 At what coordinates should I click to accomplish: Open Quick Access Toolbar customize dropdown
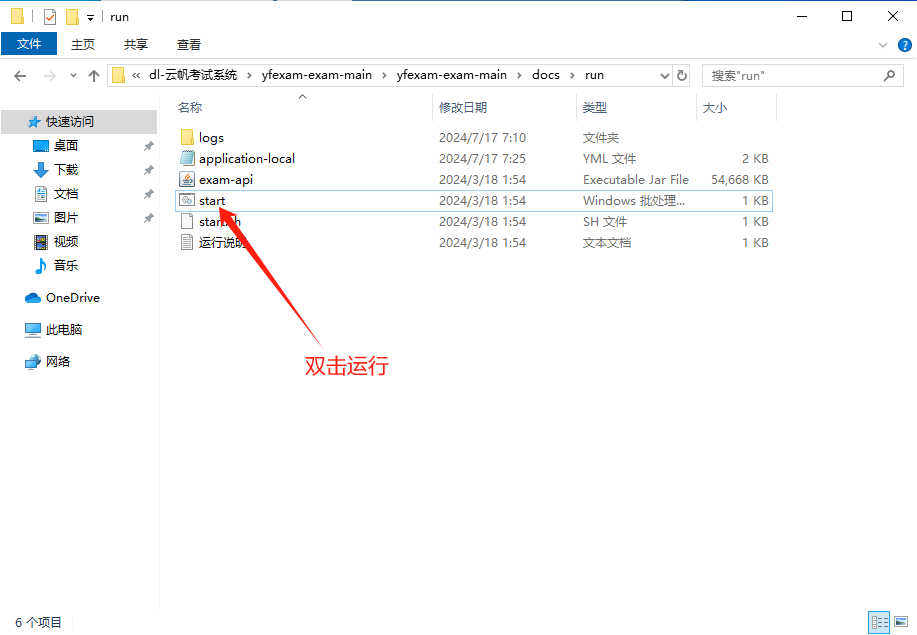point(90,17)
